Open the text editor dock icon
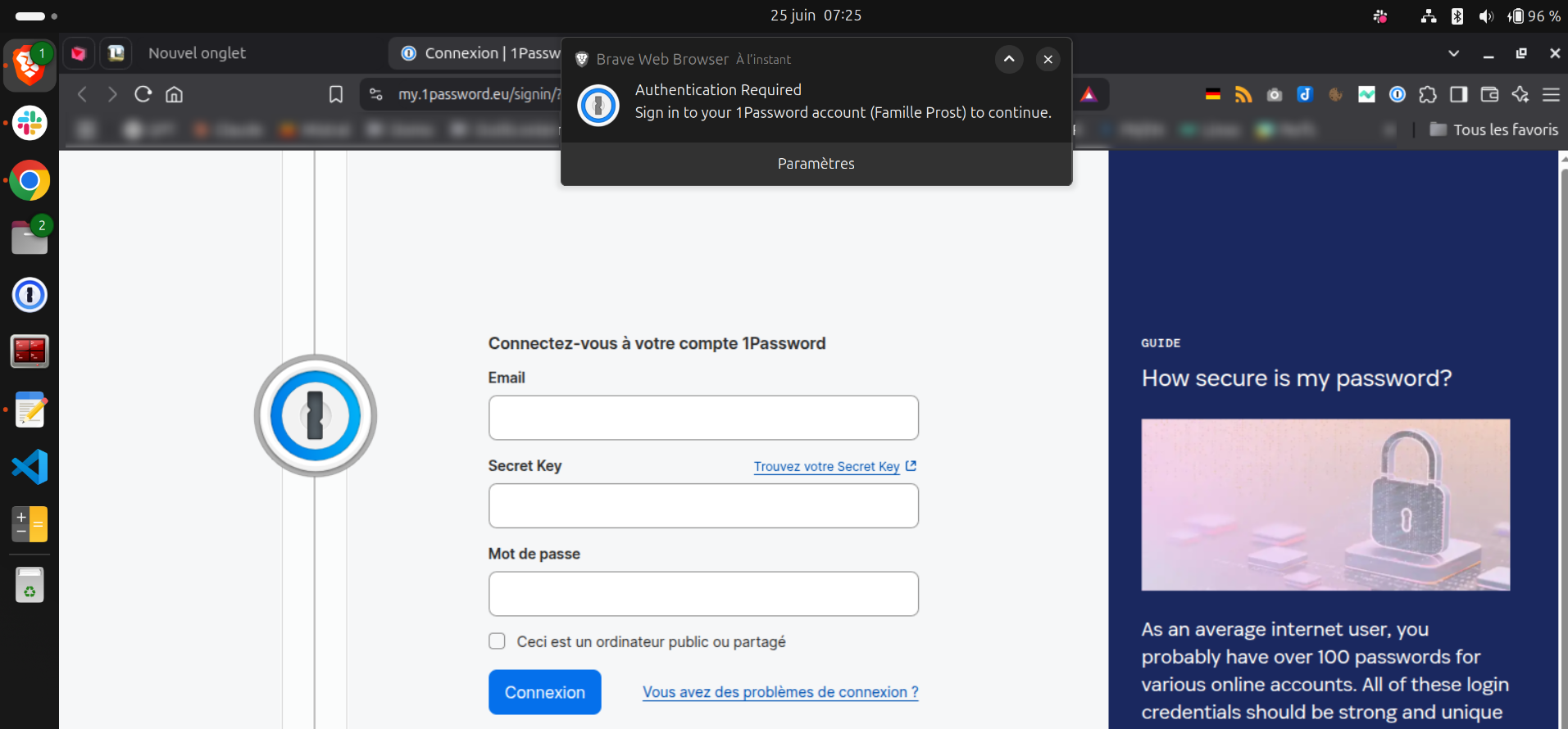The image size is (1568, 729). (30, 410)
